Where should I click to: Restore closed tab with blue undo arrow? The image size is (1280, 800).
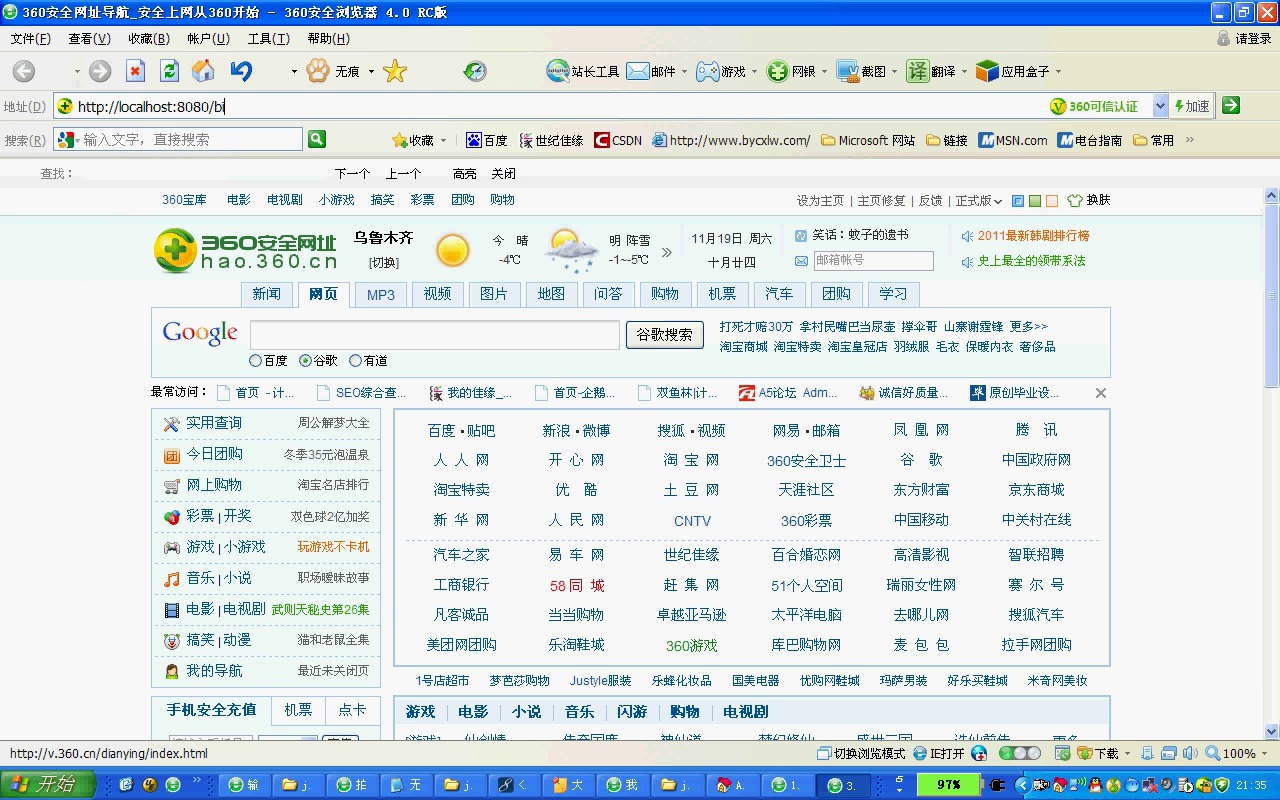(241, 71)
